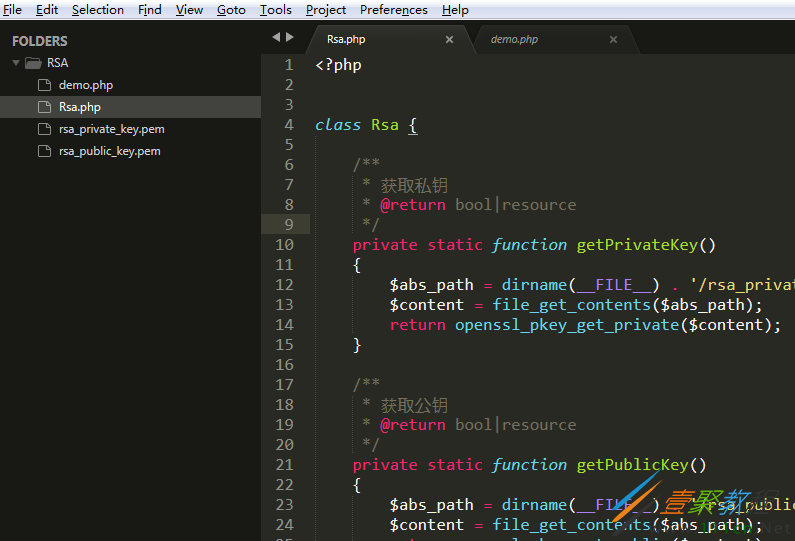Select Rsa.php in the sidebar

[x=80, y=107]
